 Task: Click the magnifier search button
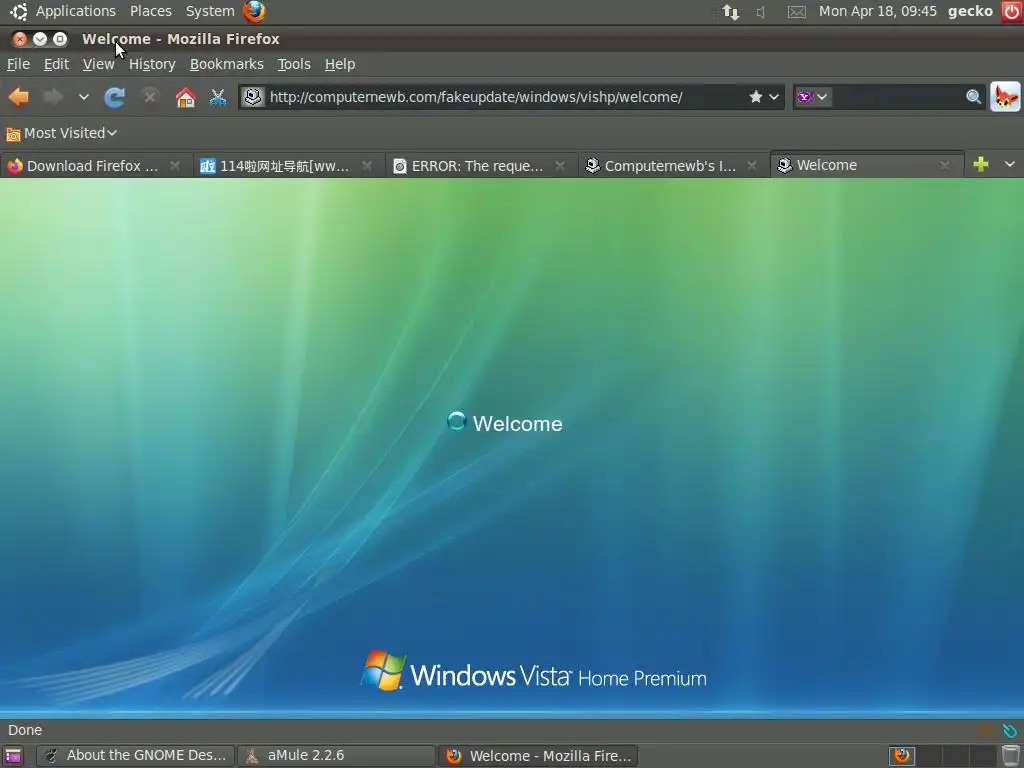pos(973,97)
